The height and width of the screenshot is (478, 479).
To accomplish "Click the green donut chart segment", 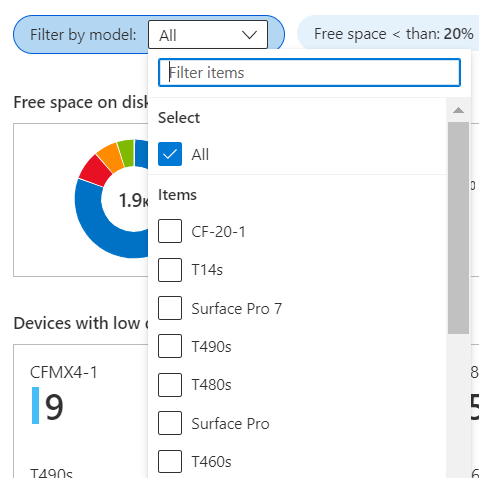I will [127, 153].
